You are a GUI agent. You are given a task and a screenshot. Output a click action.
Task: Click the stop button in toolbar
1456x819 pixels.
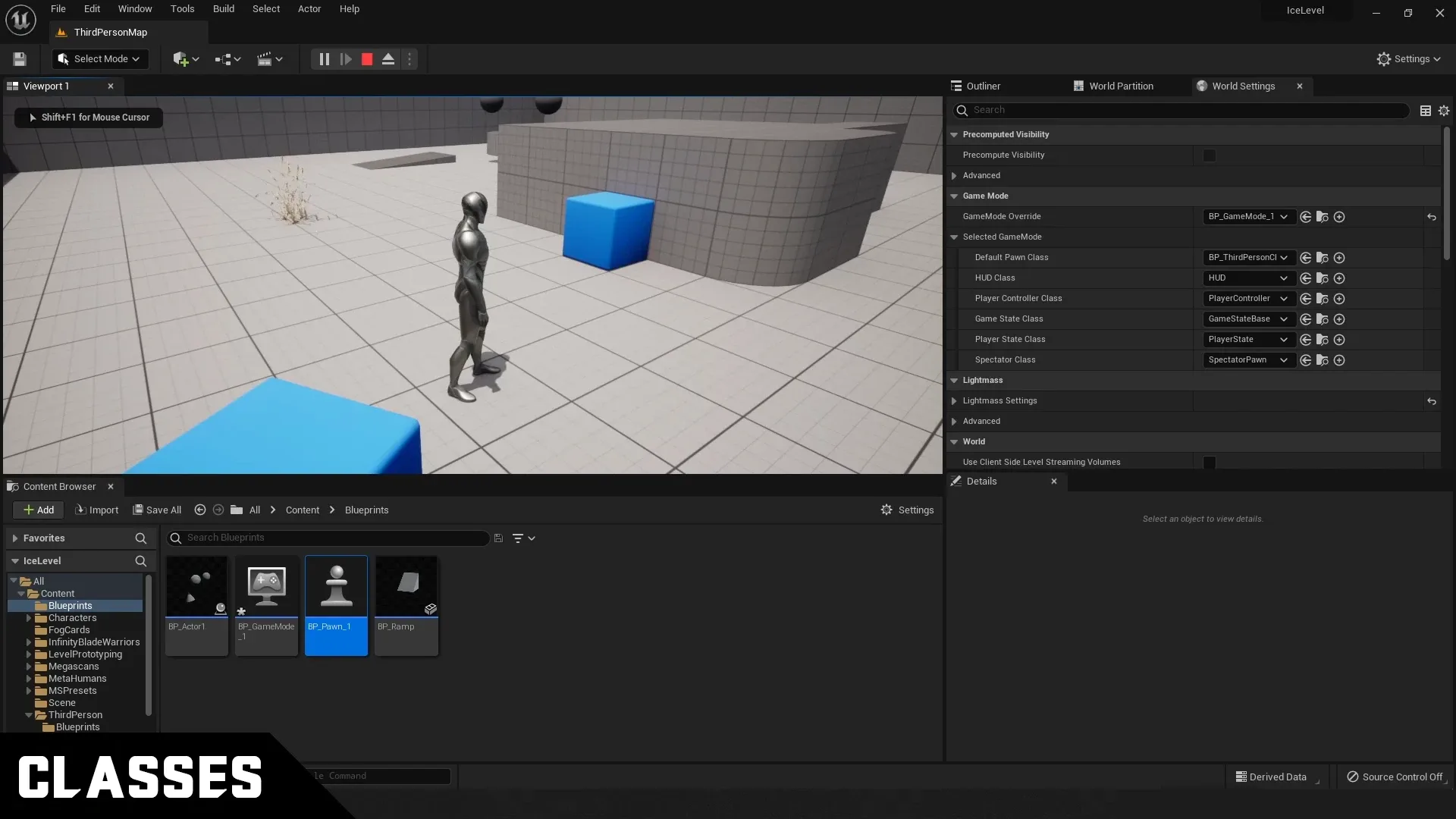(x=366, y=58)
